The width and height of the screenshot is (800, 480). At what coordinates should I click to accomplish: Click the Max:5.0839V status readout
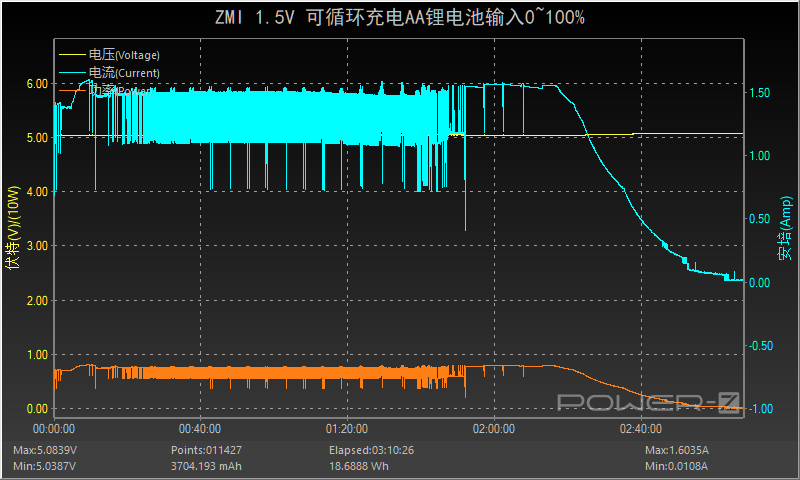45,450
